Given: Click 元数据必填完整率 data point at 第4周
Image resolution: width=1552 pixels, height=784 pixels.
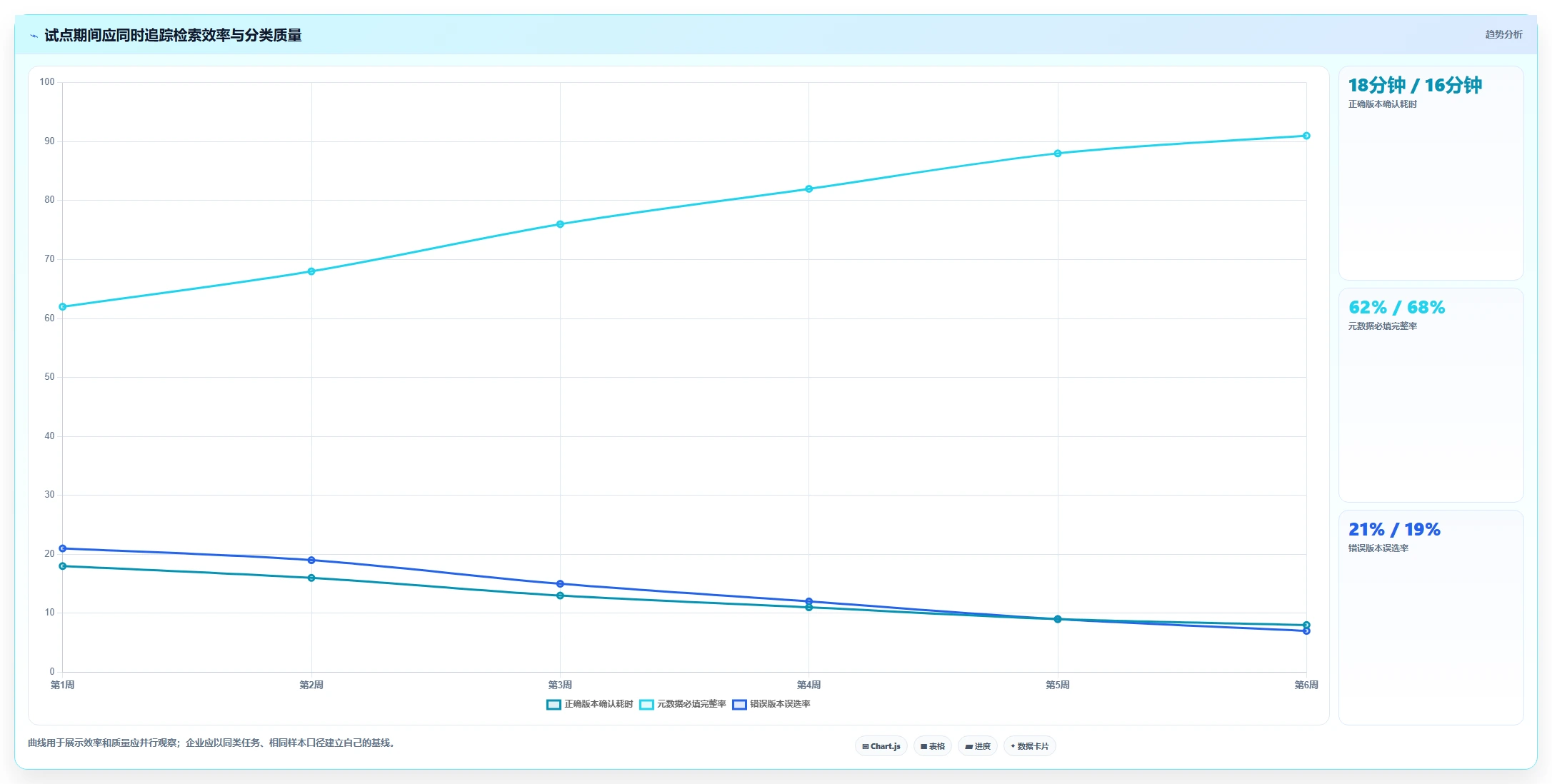Looking at the screenshot, I should [x=808, y=189].
